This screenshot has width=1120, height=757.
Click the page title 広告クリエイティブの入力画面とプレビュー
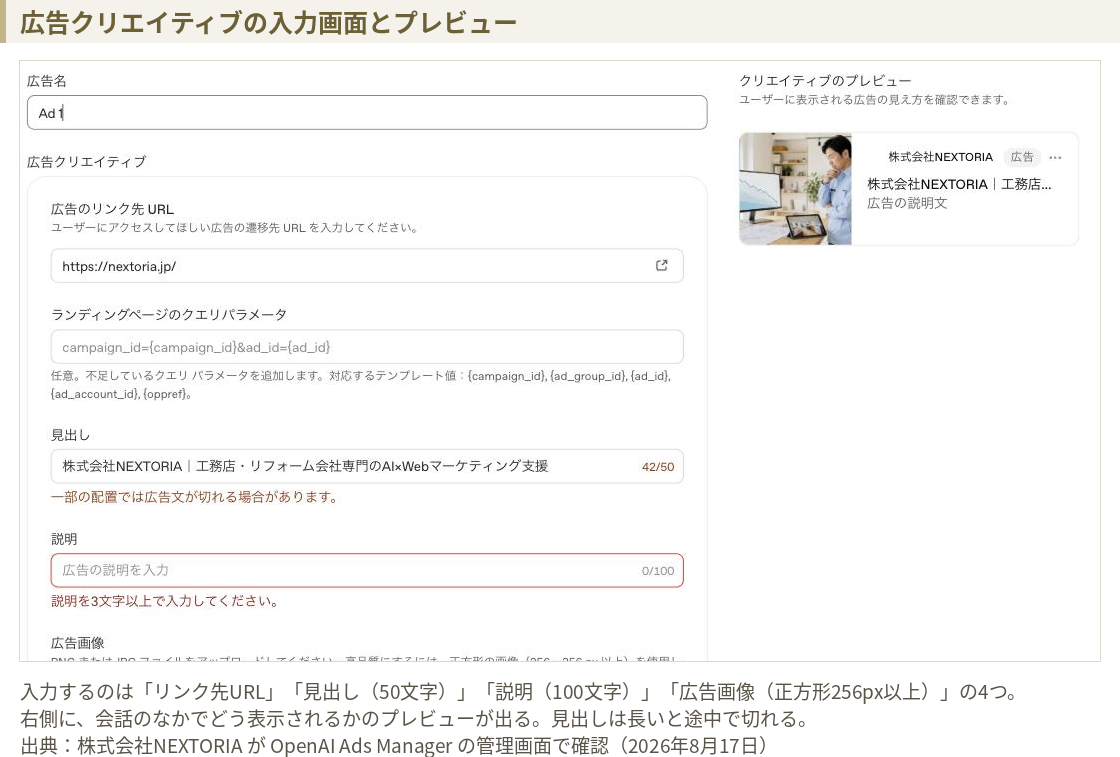[x=269, y=23]
